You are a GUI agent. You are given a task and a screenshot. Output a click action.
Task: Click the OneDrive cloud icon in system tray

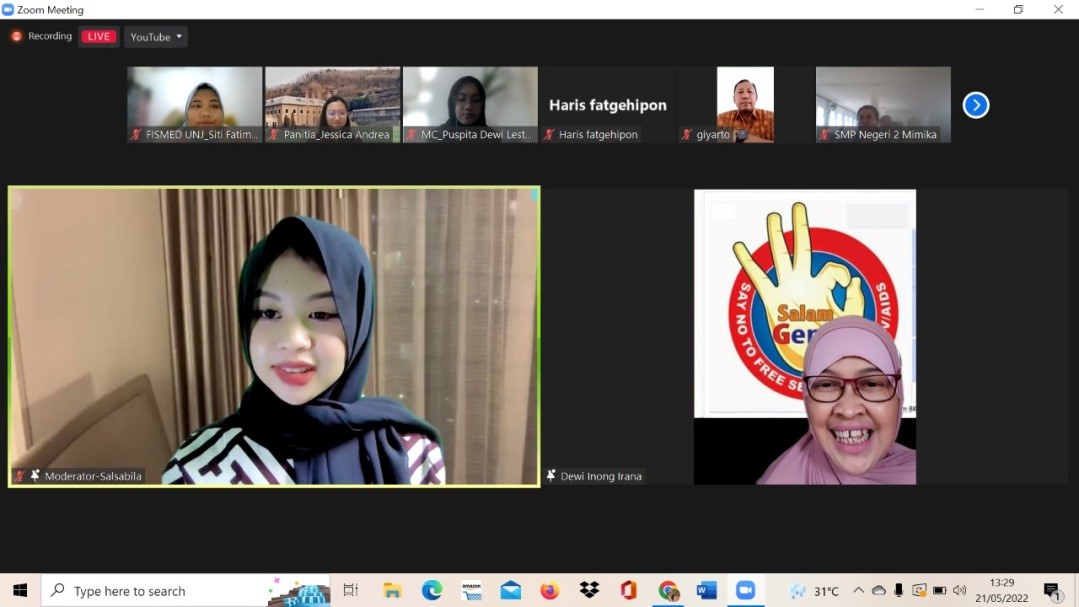(x=877, y=590)
